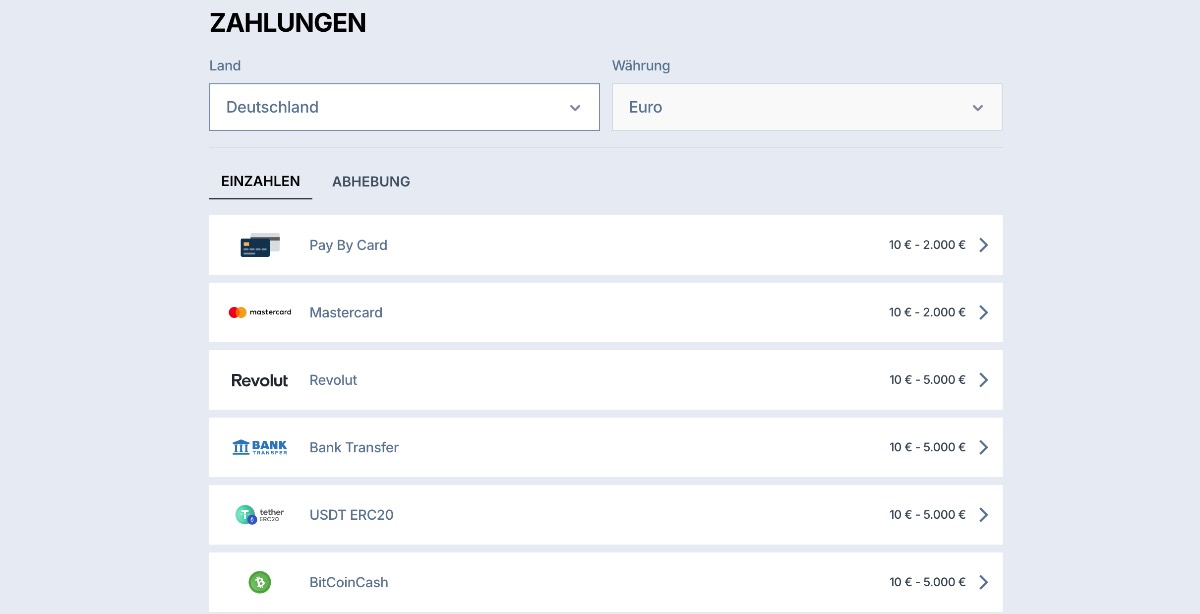Click the chevron arrow on the Mastercard row
1200x614 pixels.
[983, 312]
